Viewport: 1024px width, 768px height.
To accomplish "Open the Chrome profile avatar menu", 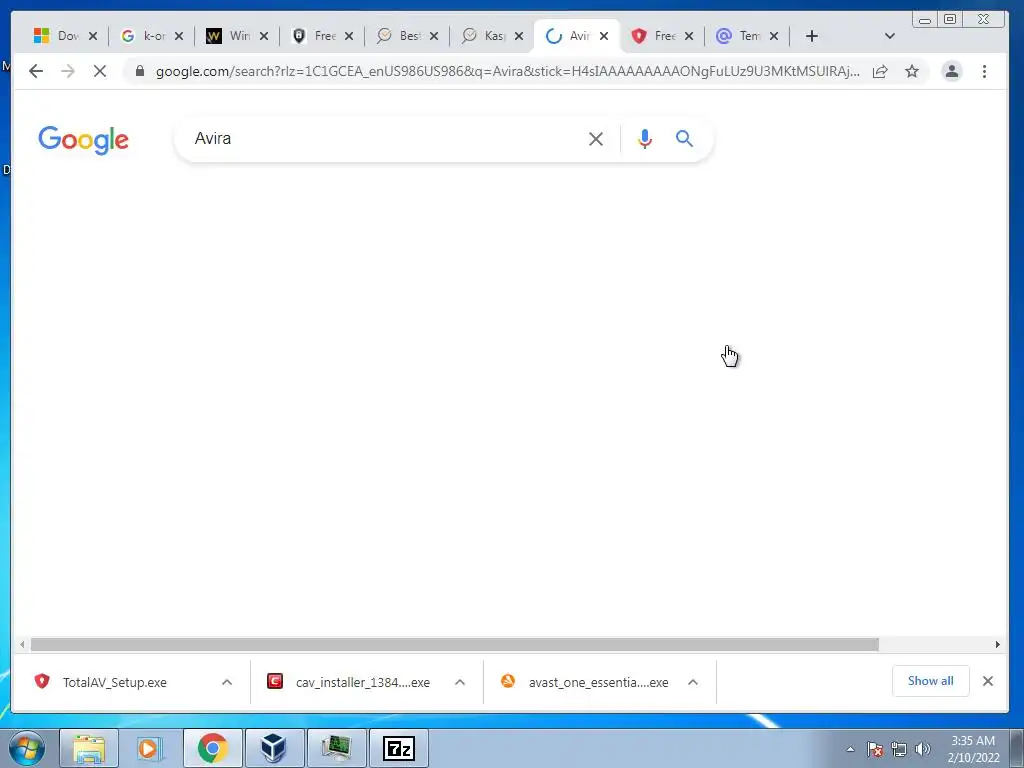I will click(x=952, y=71).
